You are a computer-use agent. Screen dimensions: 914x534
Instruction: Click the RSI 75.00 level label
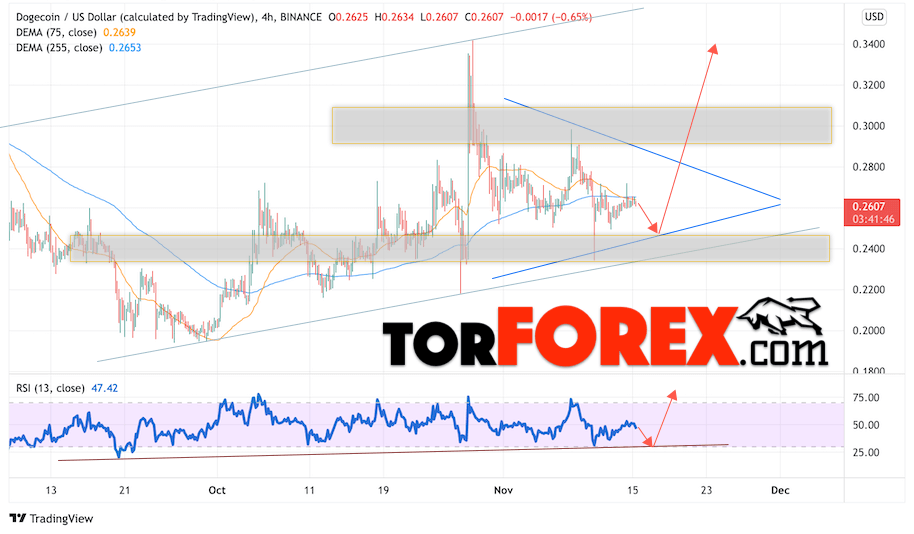(x=866, y=398)
